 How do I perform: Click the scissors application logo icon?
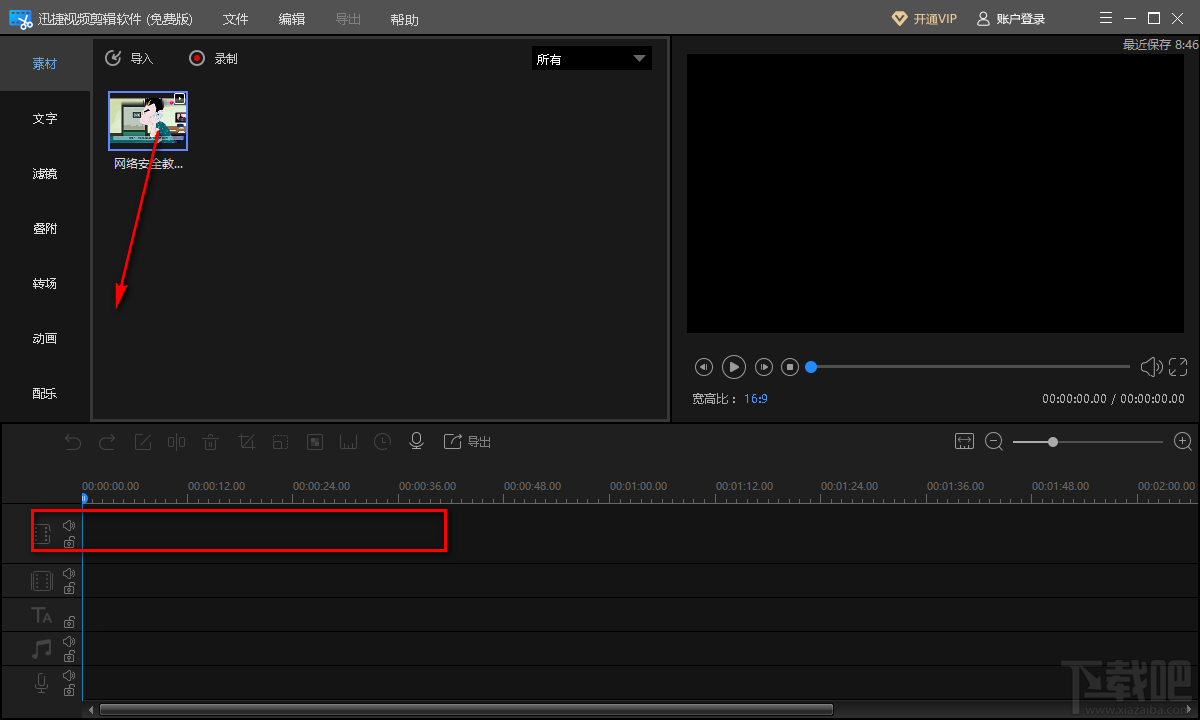(x=20, y=19)
